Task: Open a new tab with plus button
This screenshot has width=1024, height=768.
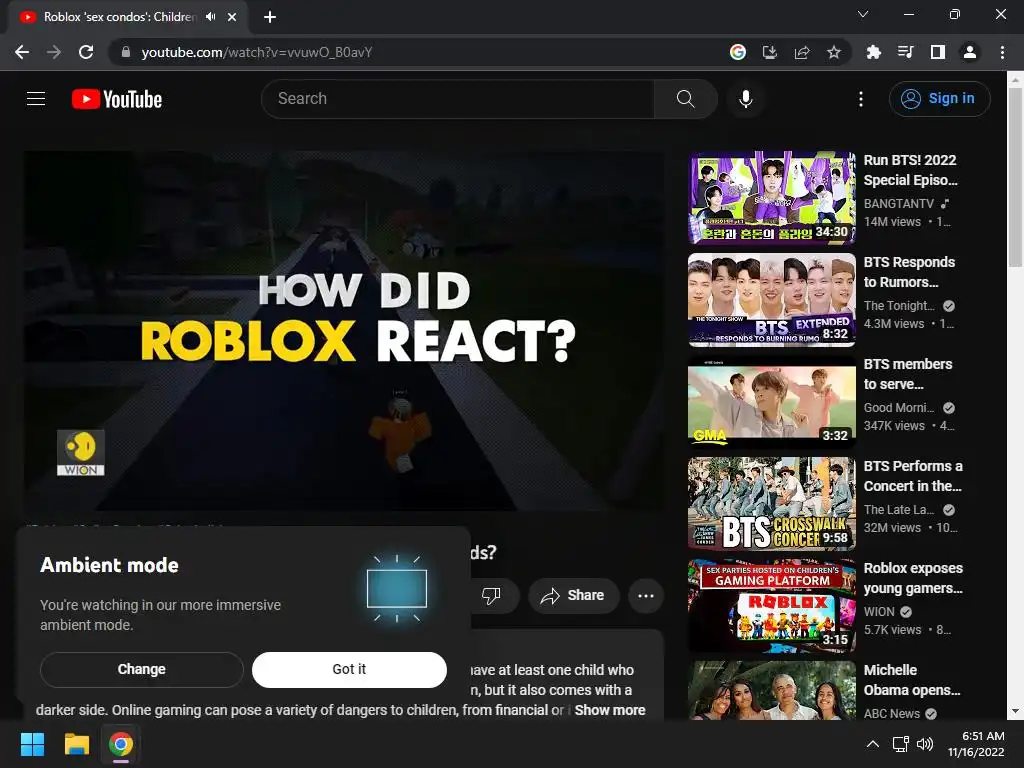Action: point(270,17)
